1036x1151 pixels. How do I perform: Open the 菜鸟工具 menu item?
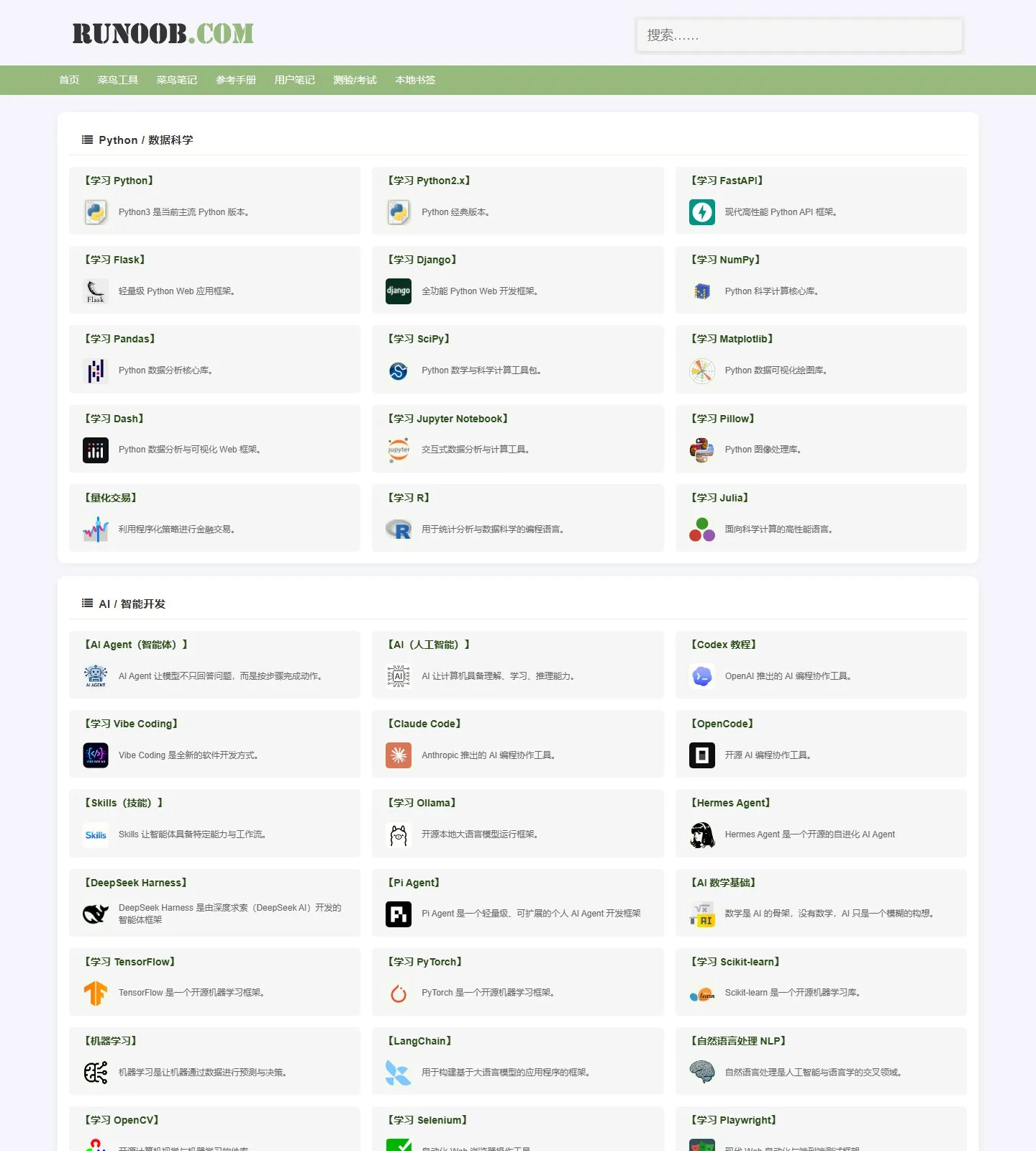click(118, 80)
